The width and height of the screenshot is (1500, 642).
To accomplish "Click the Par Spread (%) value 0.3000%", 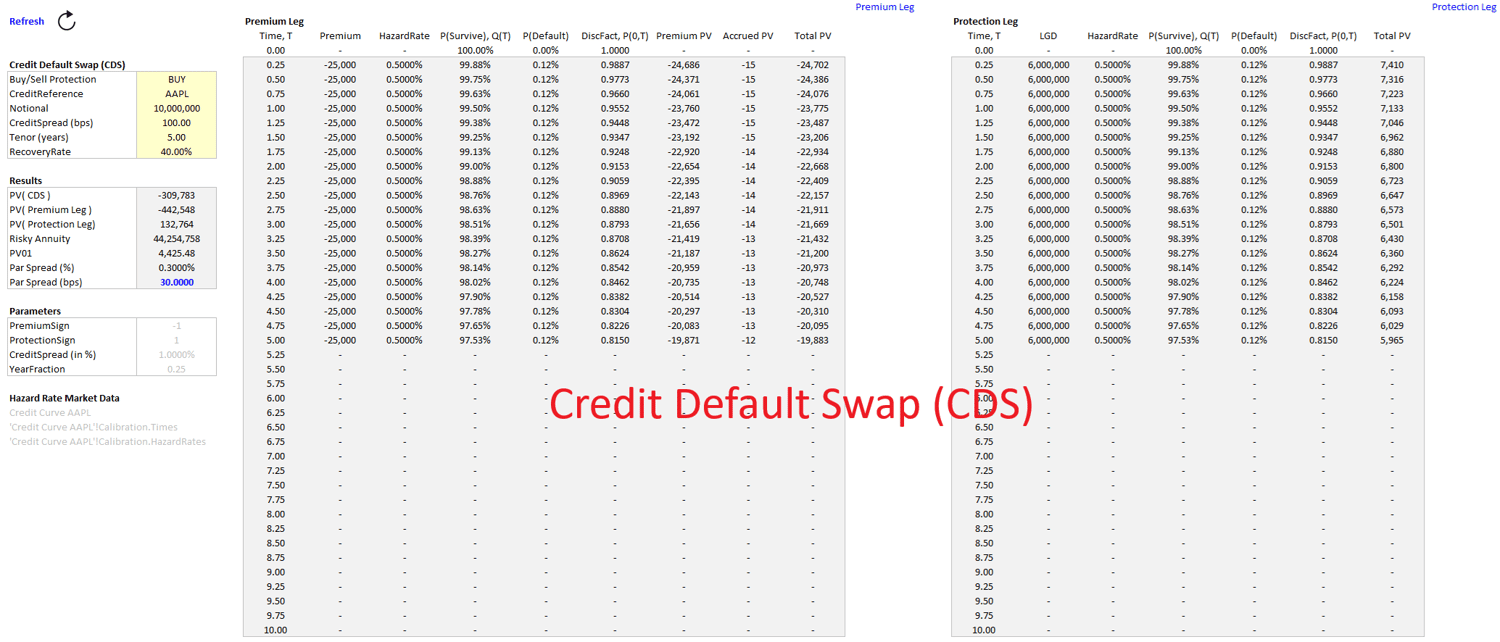I will (177, 268).
